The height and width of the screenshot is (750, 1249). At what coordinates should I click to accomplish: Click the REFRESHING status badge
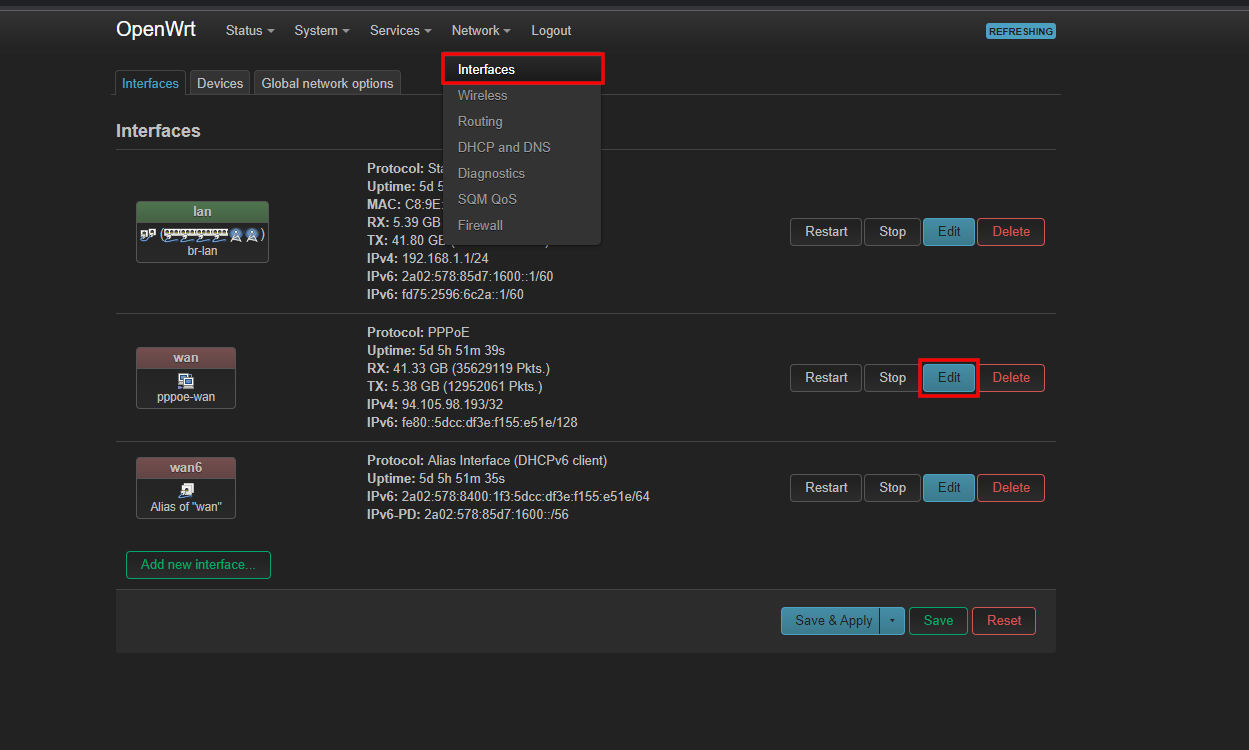tap(1020, 31)
